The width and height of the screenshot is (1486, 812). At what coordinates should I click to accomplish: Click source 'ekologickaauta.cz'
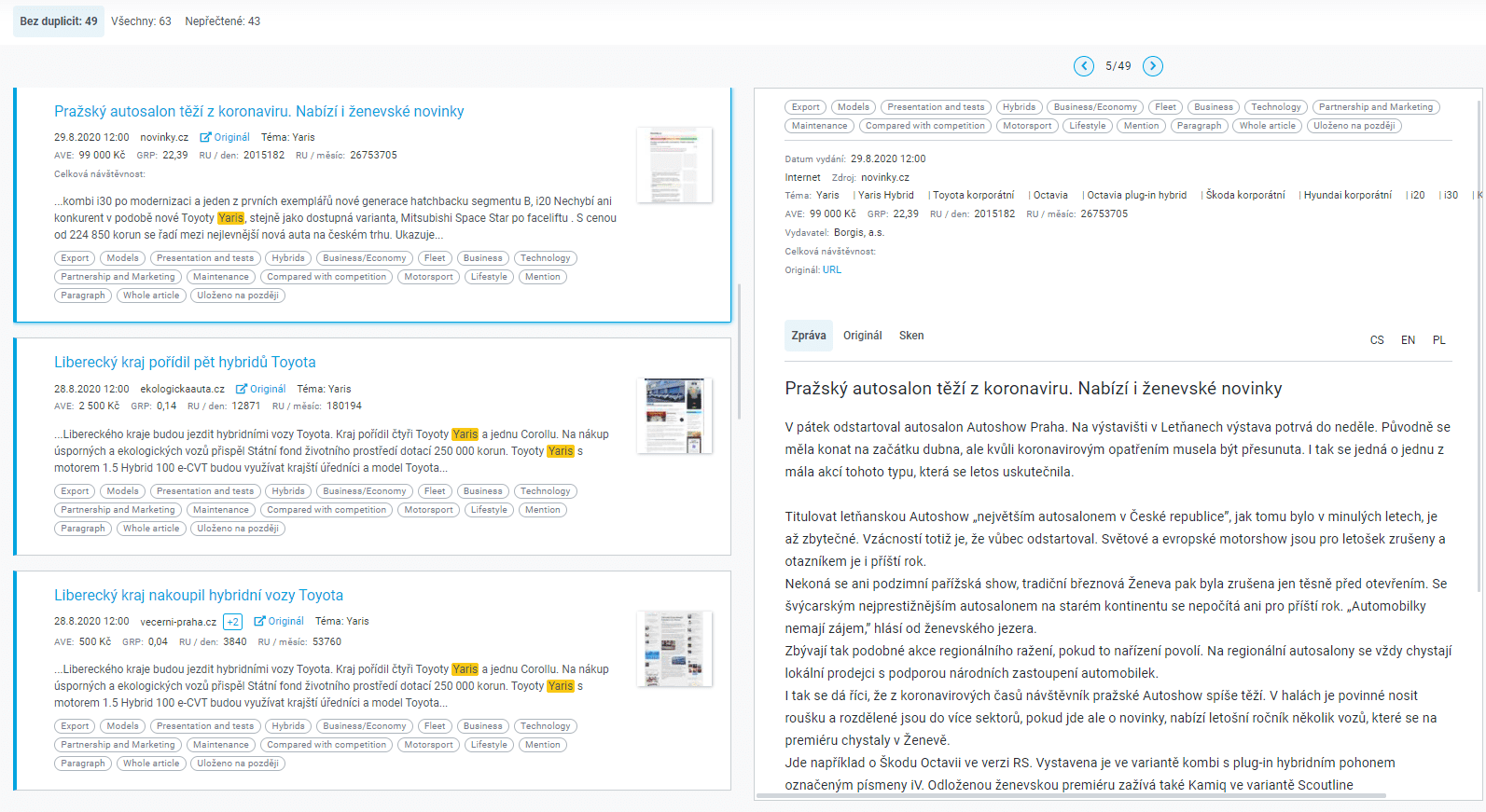183,389
